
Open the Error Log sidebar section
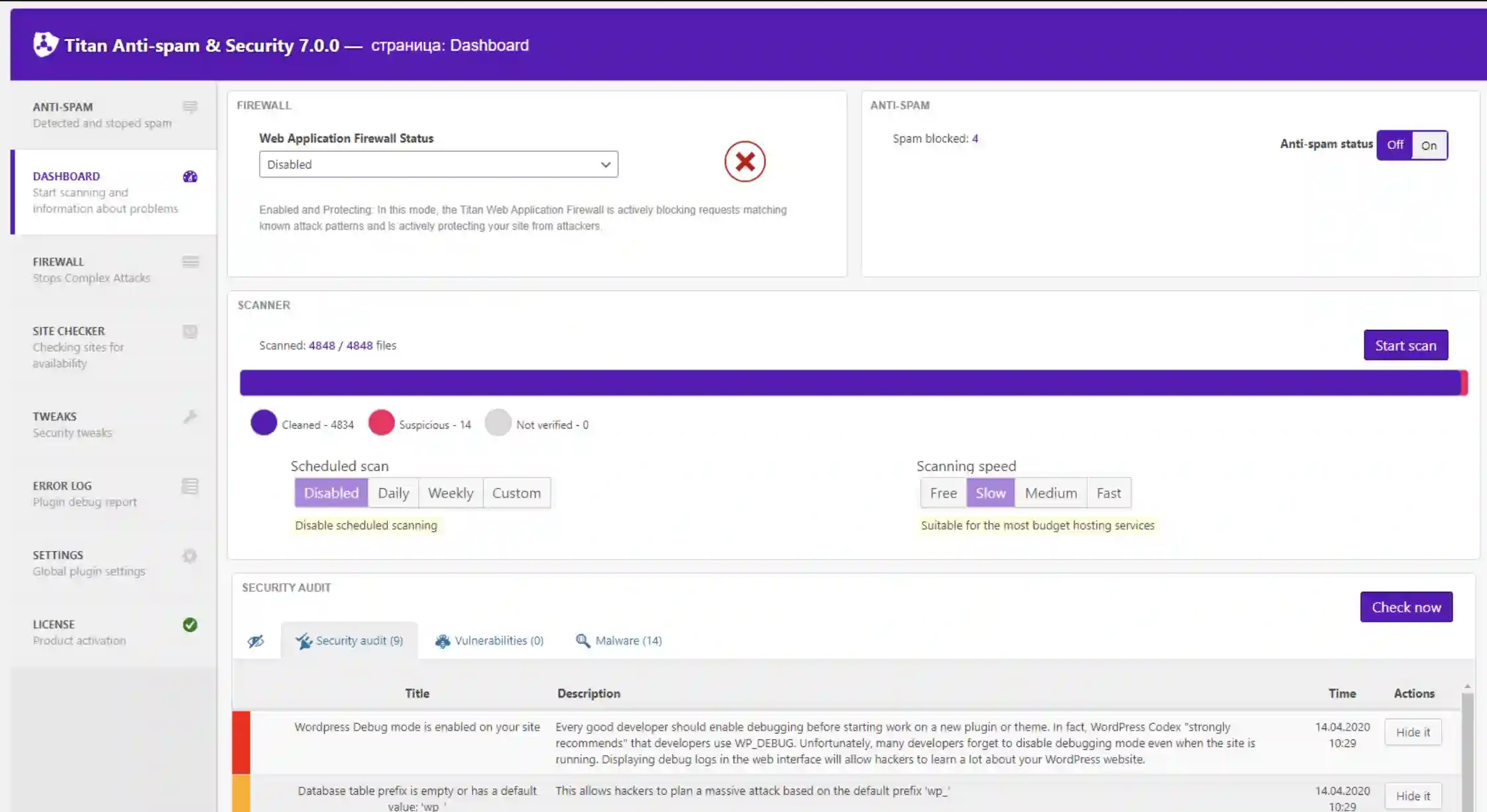[114, 493]
